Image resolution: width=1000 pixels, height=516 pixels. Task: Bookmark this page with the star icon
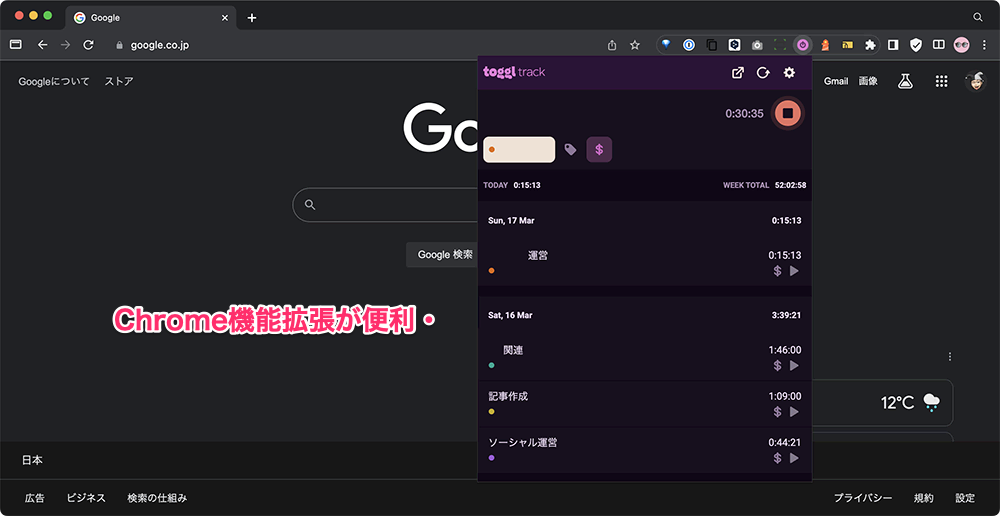pyautogui.click(x=635, y=45)
